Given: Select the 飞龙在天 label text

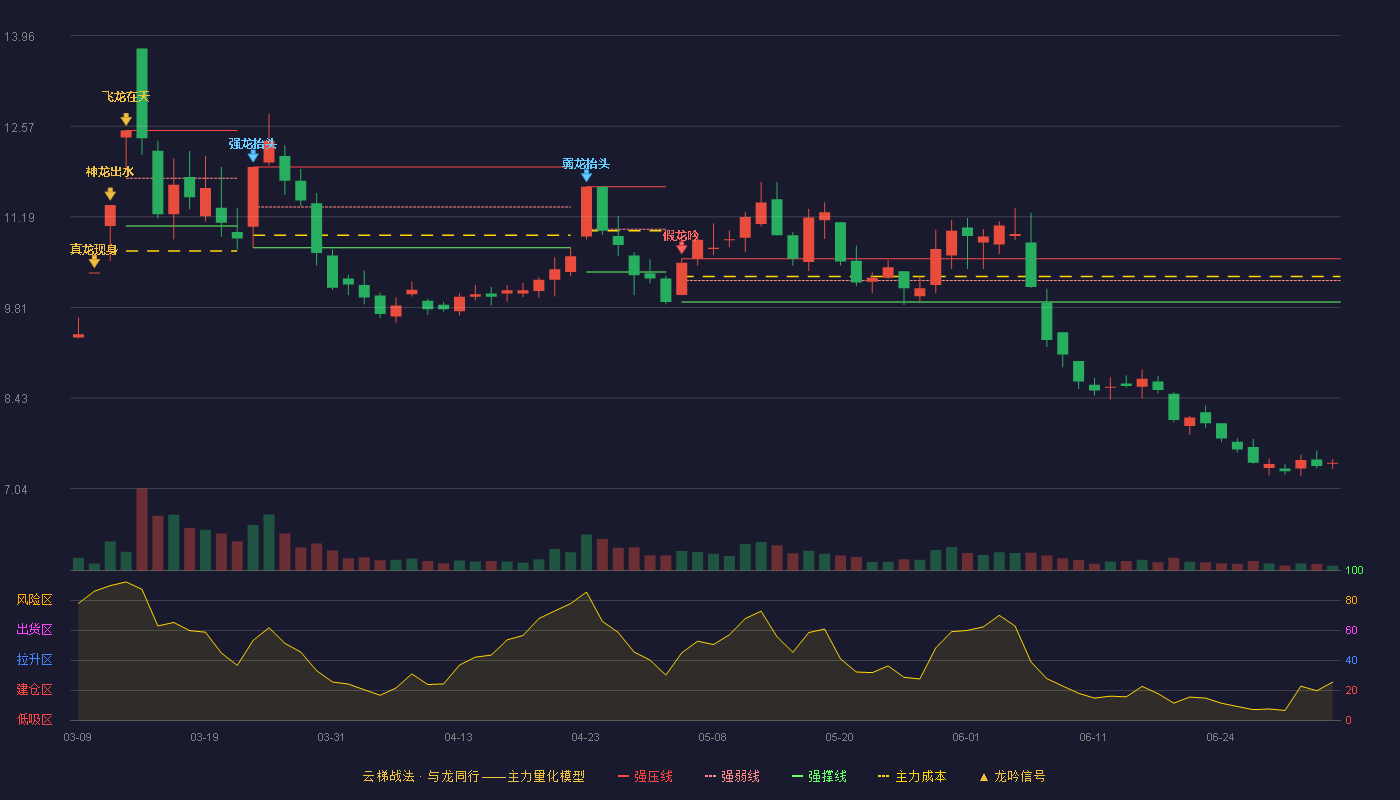Looking at the screenshot, I should coord(126,97).
